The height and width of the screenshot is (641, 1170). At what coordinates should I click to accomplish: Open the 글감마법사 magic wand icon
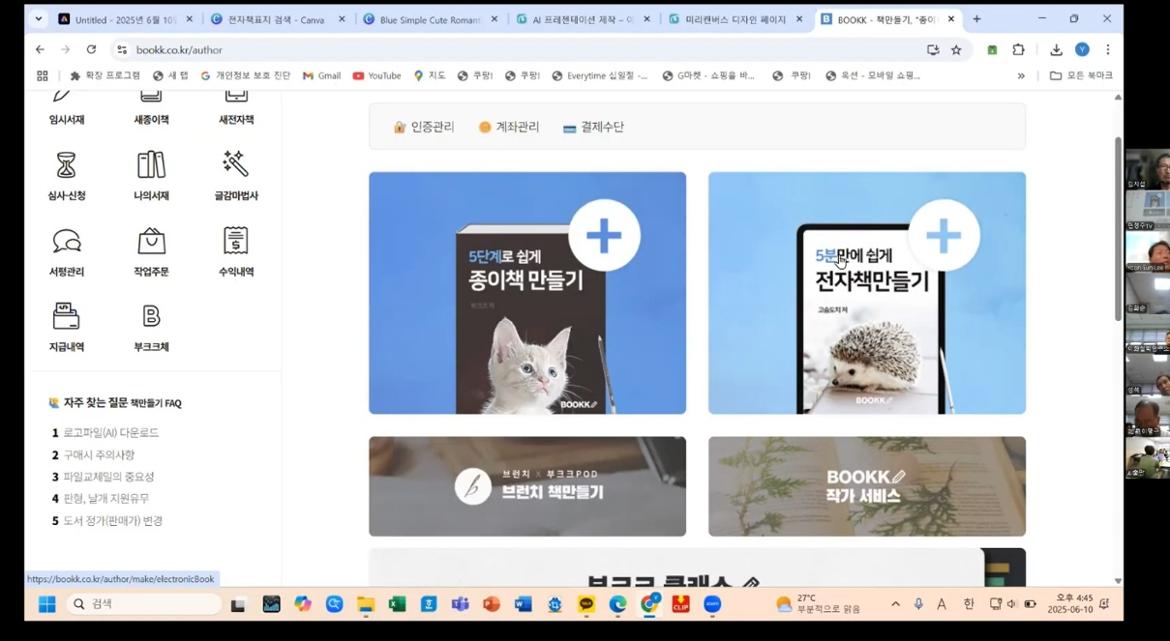click(236, 166)
